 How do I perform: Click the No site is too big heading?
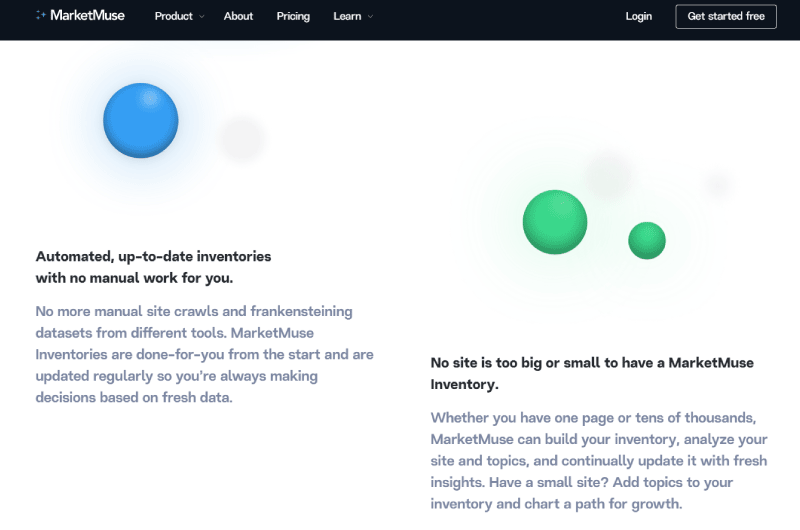[x=592, y=373]
